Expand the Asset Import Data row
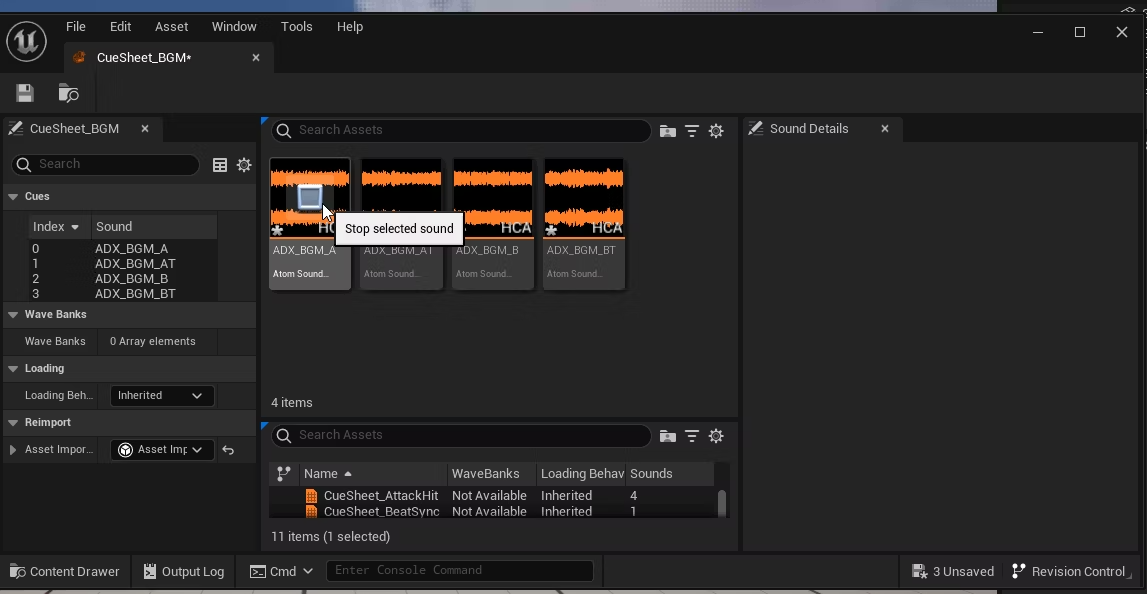This screenshot has height=594, width=1147. (13, 450)
